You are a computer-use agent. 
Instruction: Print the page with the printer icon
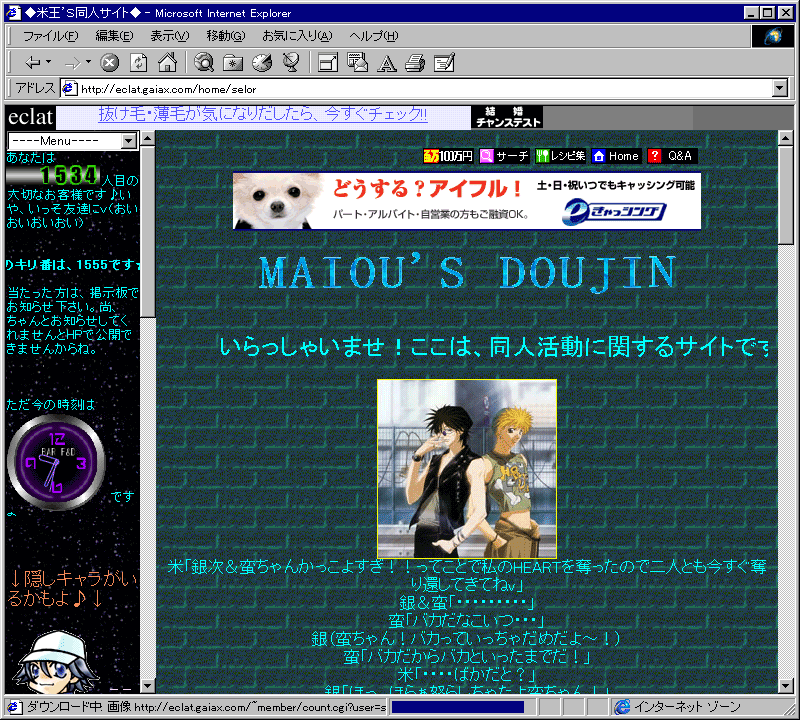(415, 63)
